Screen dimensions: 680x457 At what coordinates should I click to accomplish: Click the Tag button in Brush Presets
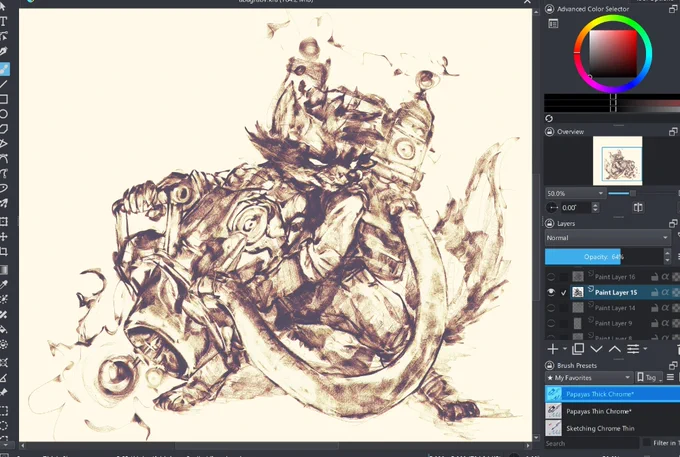(x=648, y=378)
